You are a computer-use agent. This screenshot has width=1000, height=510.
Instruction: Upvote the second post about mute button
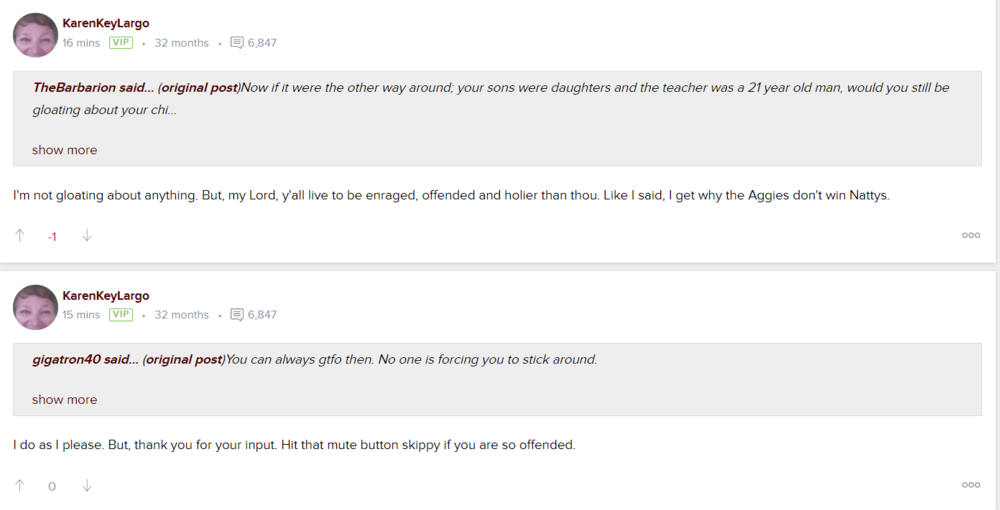pyautogui.click(x=20, y=486)
